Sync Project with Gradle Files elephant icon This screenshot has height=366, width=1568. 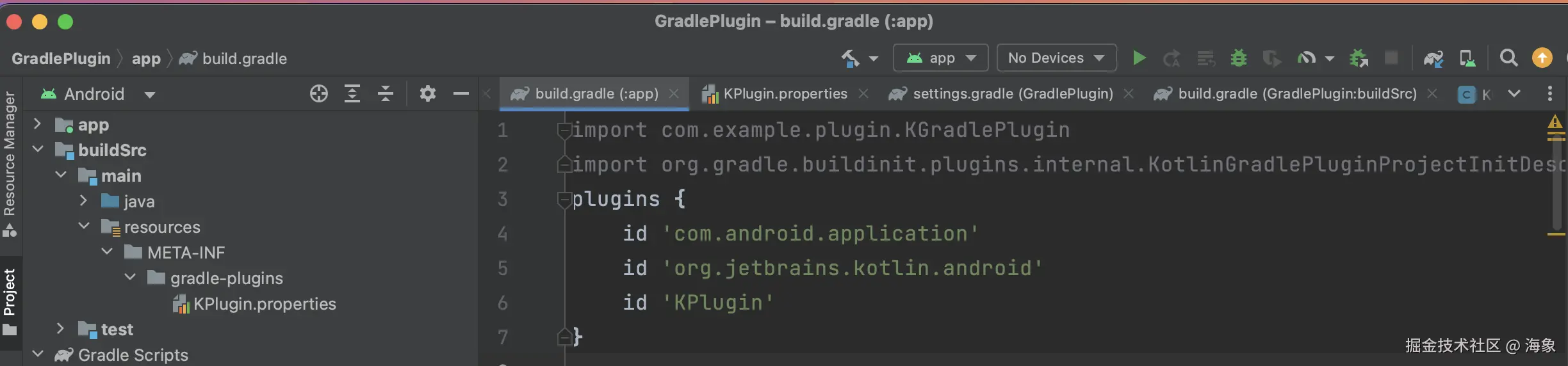tap(1433, 58)
